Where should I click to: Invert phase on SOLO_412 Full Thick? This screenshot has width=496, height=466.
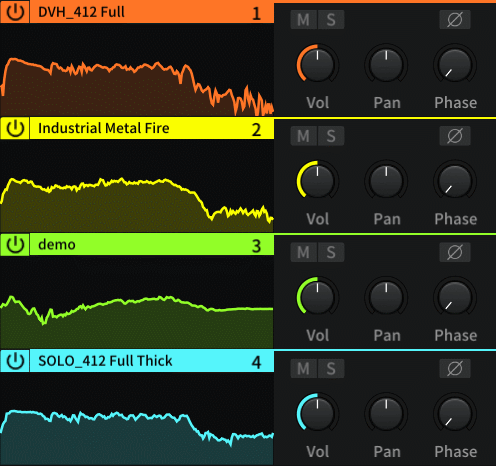point(455,368)
